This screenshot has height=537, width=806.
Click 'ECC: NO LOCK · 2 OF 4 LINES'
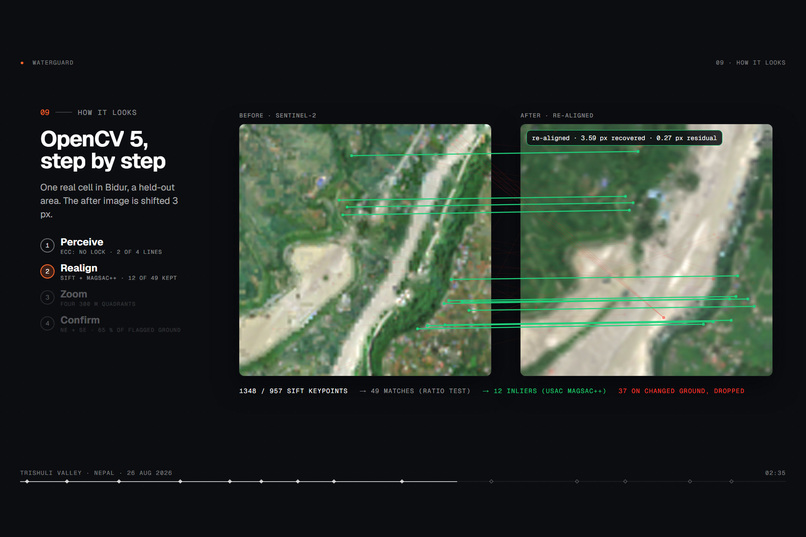click(x=111, y=252)
